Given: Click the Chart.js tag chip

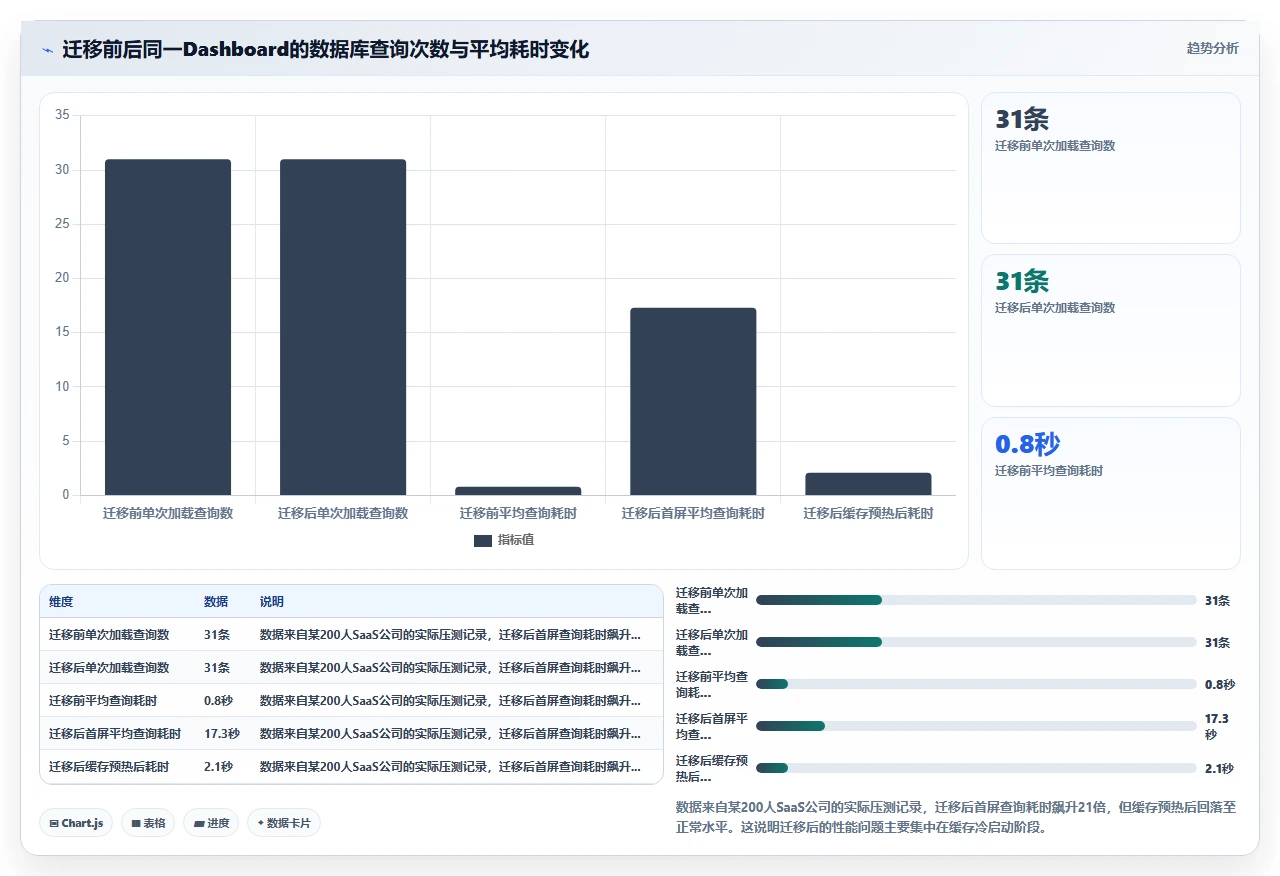Looking at the screenshot, I should (x=76, y=823).
